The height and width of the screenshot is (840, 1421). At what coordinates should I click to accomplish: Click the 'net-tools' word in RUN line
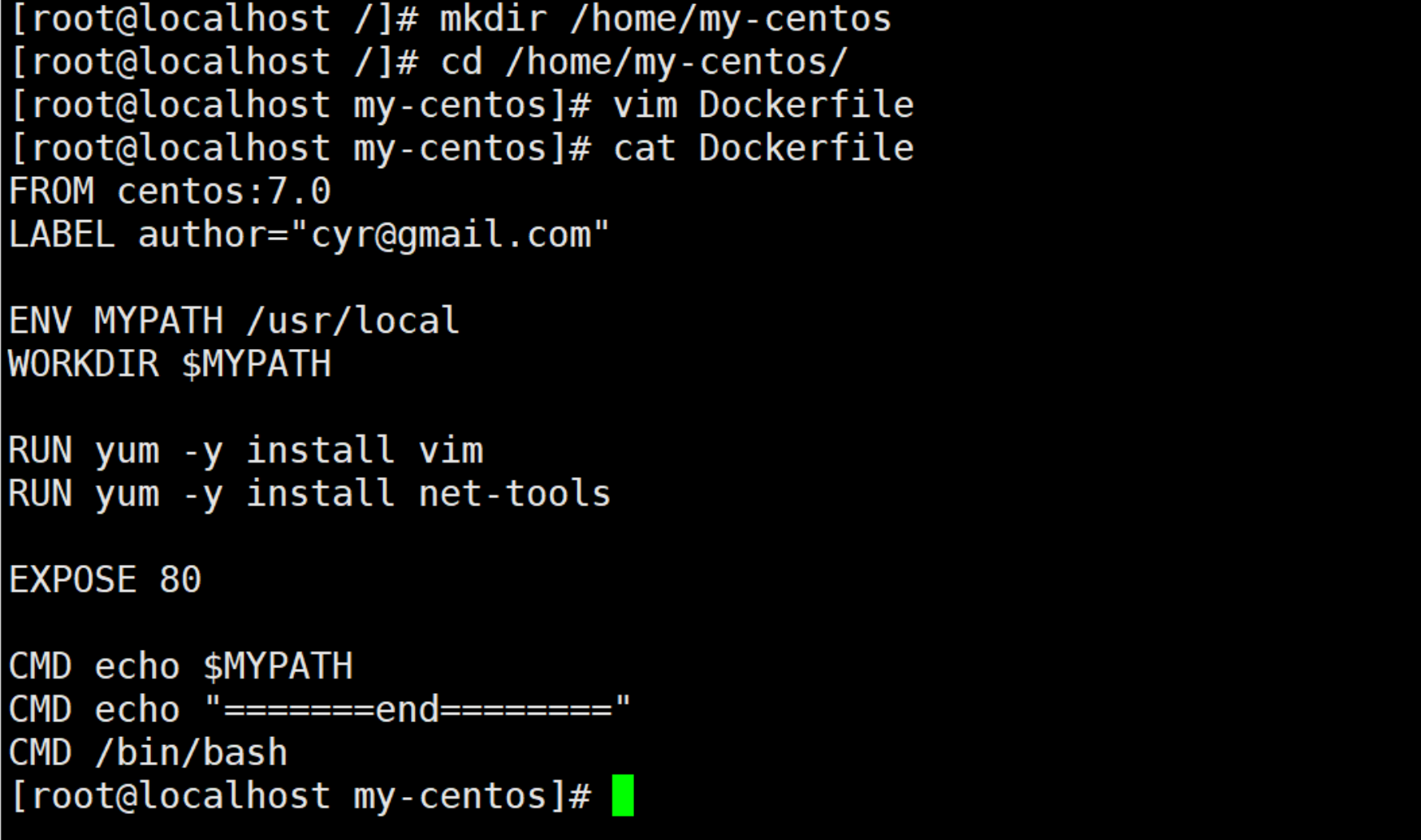click(x=514, y=493)
